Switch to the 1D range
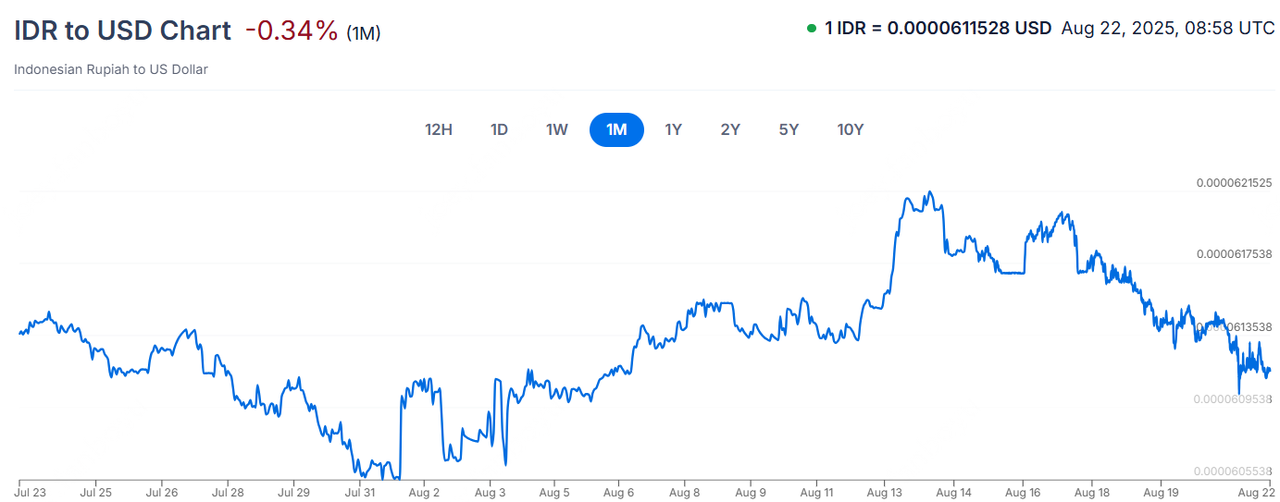Screen dimensions: 1280x502 coord(499,129)
